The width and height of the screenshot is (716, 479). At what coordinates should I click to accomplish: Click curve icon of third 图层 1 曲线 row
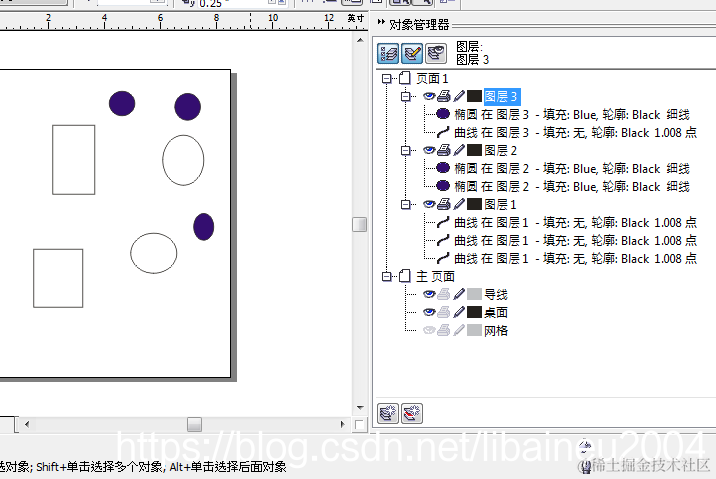[443, 258]
